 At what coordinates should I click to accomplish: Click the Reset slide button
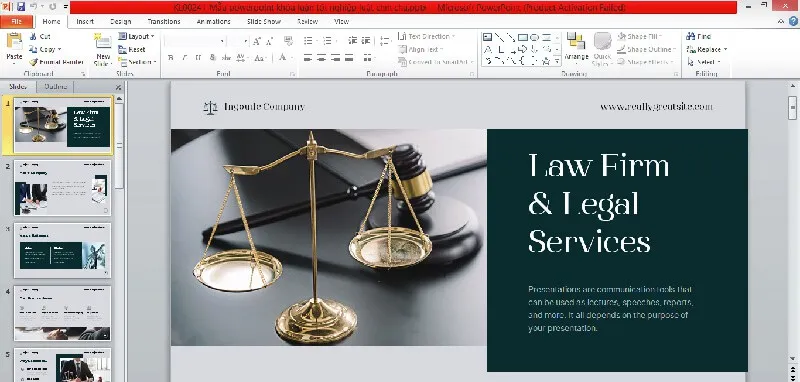(132, 49)
